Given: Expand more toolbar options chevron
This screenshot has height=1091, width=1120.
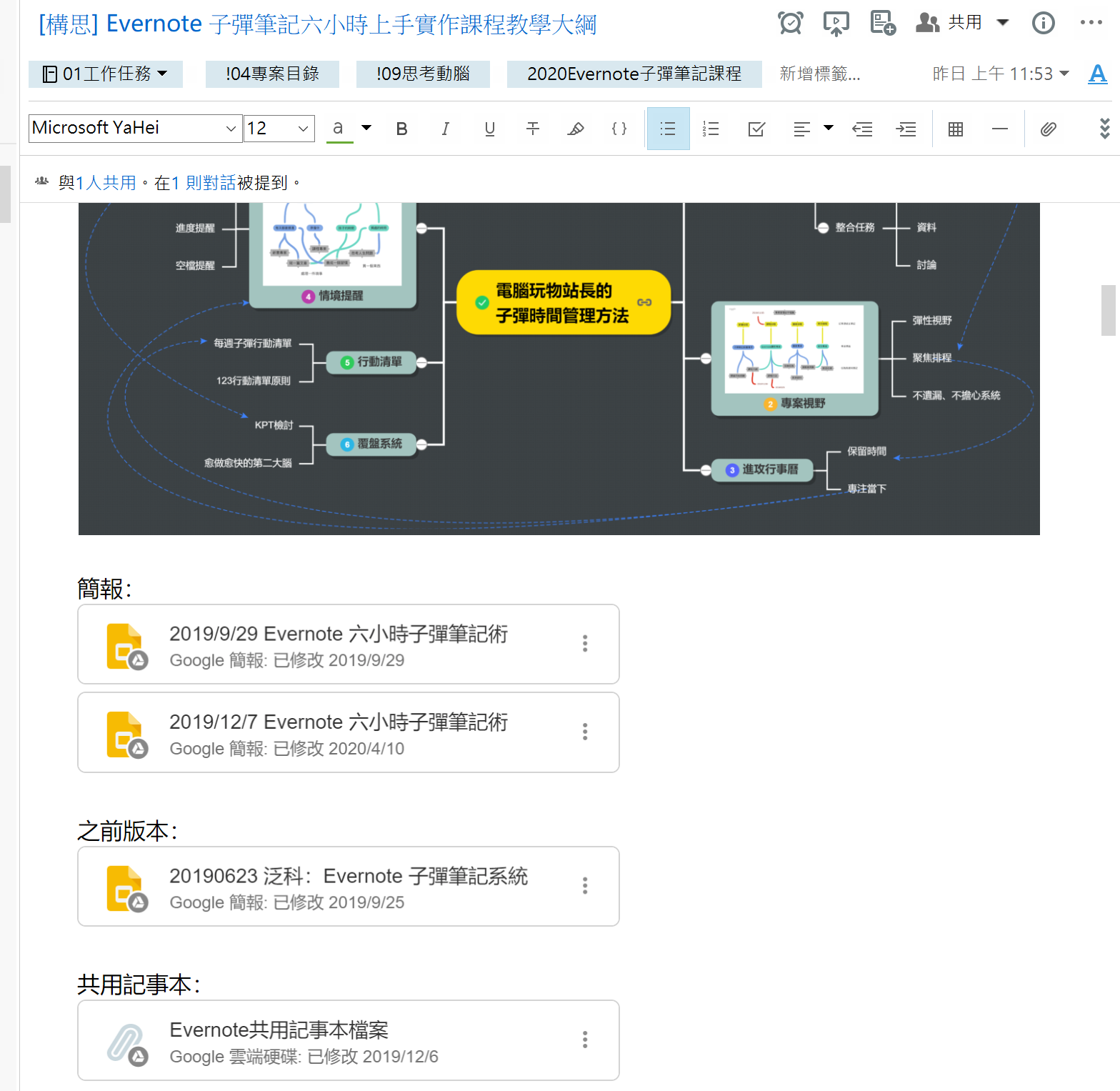Looking at the screenshot, I should (x=1104, y=129).
